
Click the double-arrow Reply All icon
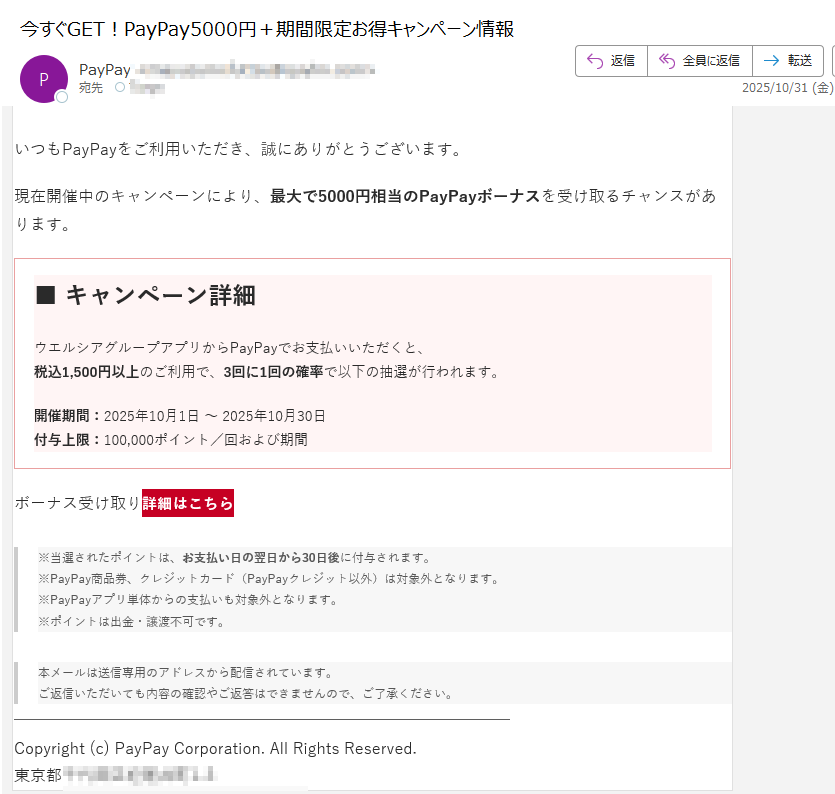point(665,60)
